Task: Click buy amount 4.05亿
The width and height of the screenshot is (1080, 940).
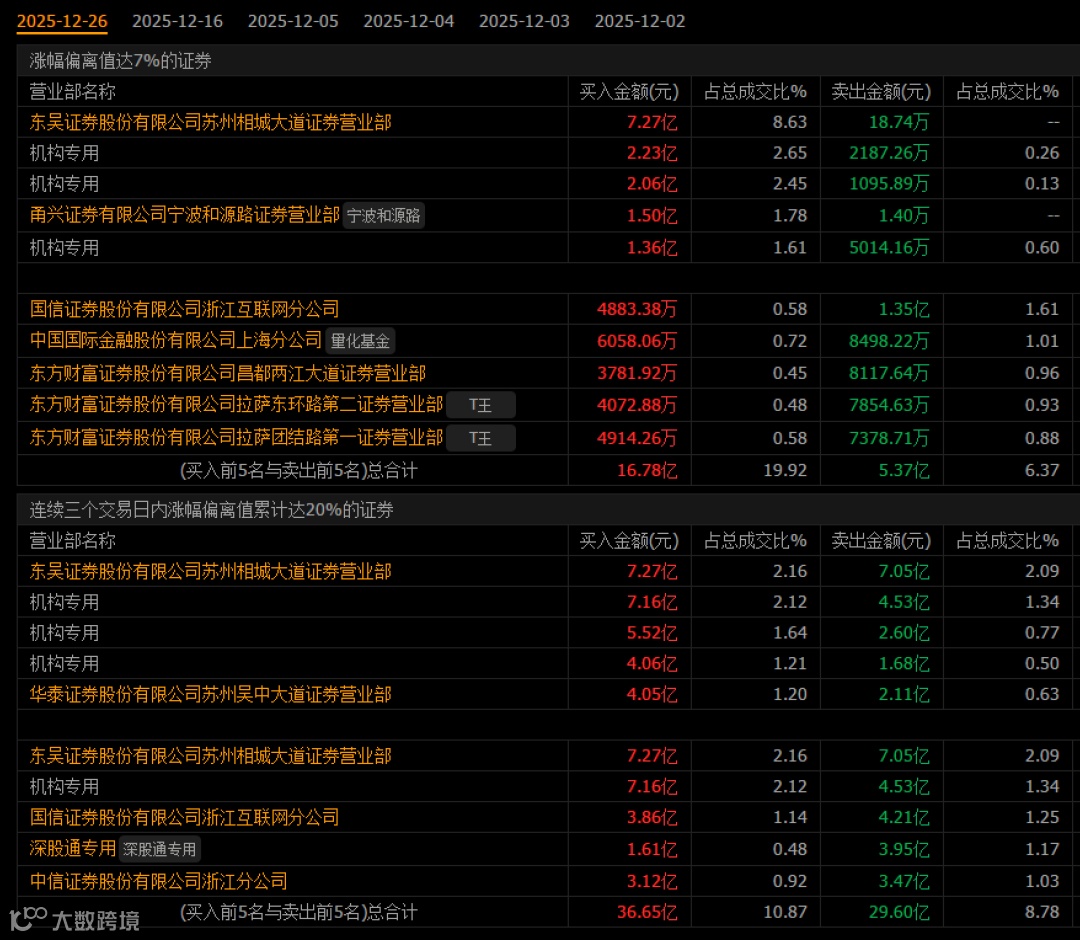Action: click(652, 694)
